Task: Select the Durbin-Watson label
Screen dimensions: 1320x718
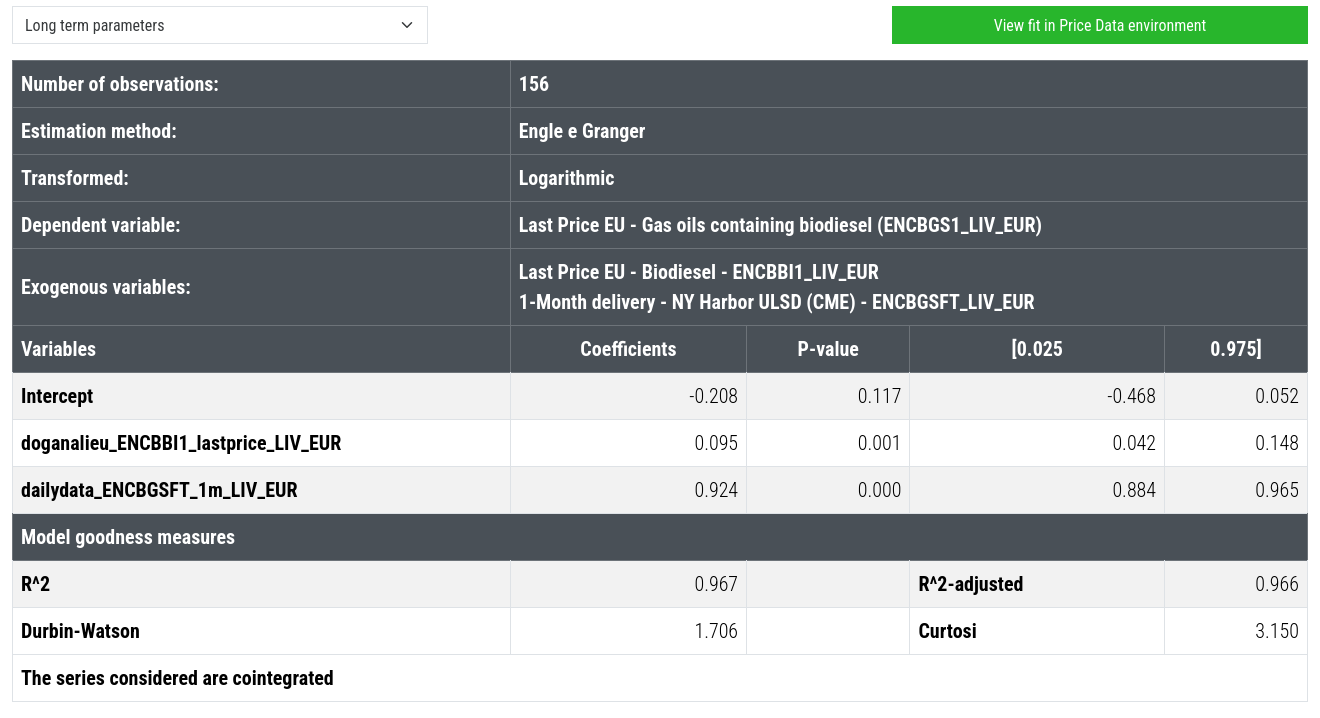Action: tap(80, 631)
